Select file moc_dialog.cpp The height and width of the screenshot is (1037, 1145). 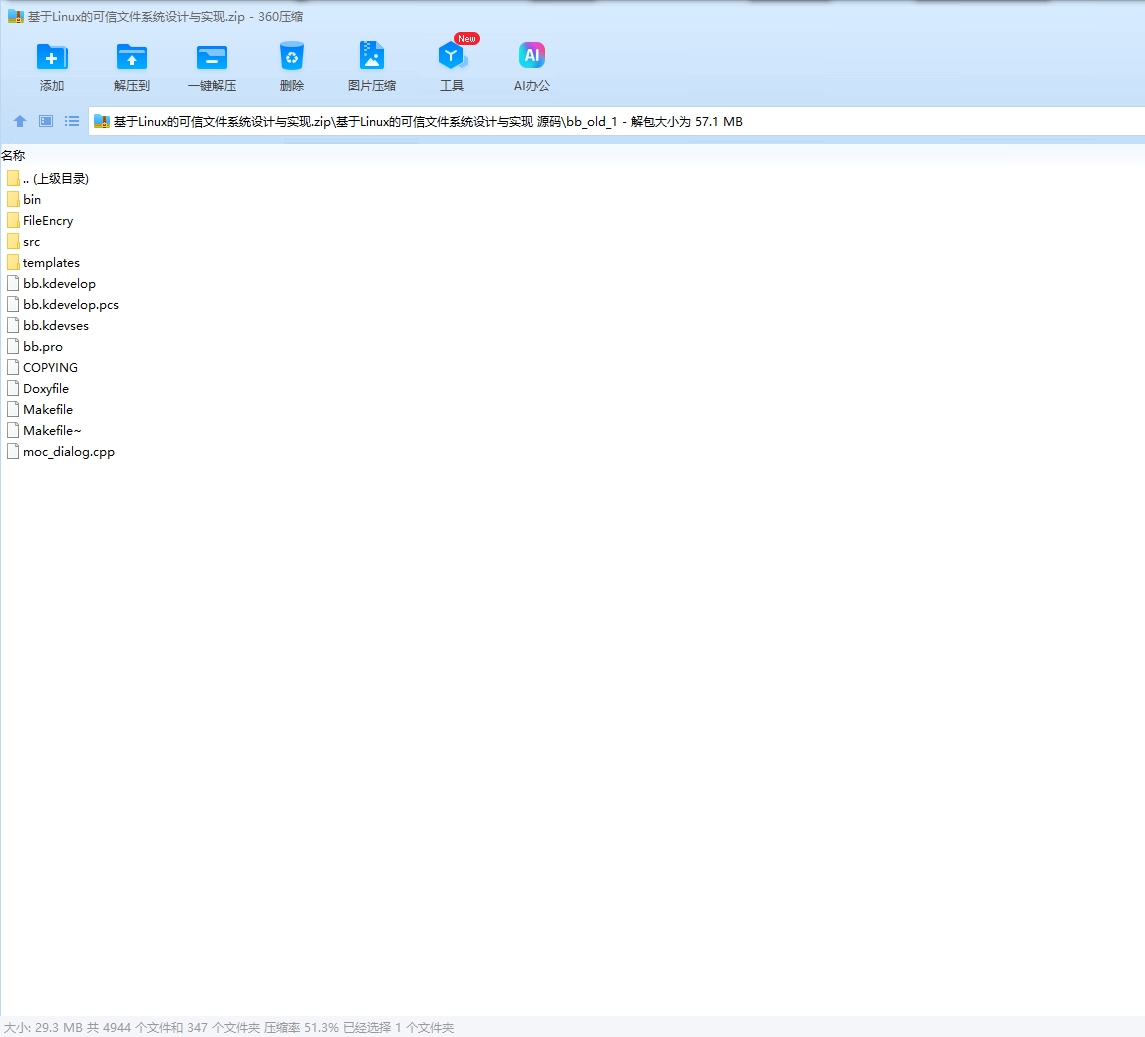pos(69,452)
